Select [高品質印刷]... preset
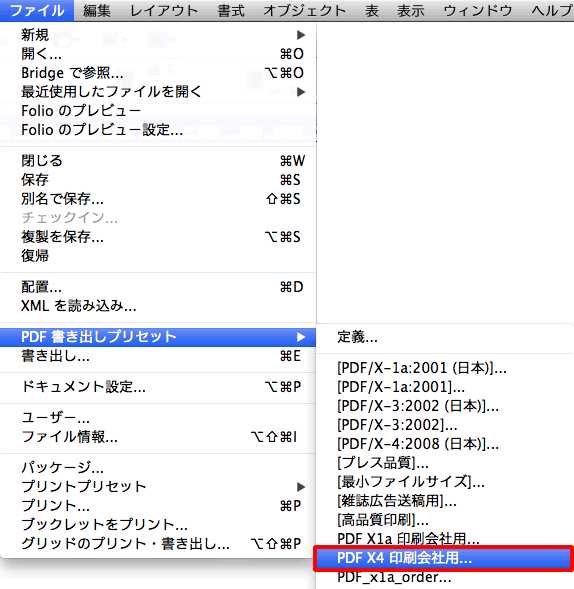Viewport: 574px width, 589px height. coord(445,520)
